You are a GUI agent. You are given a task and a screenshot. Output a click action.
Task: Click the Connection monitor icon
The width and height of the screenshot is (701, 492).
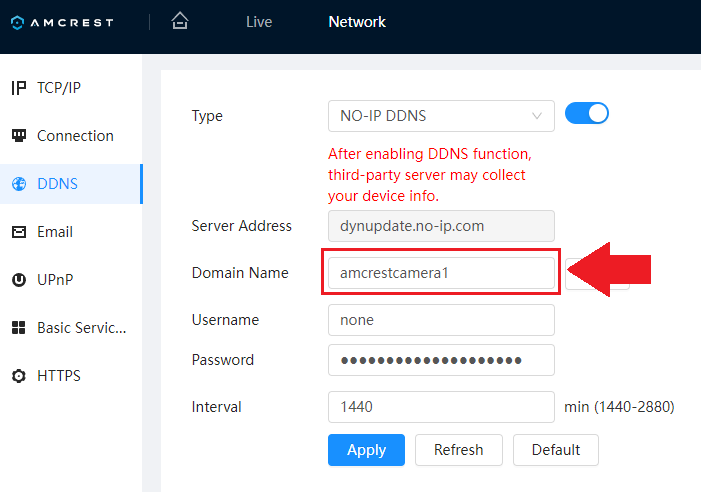pos(18,136)
